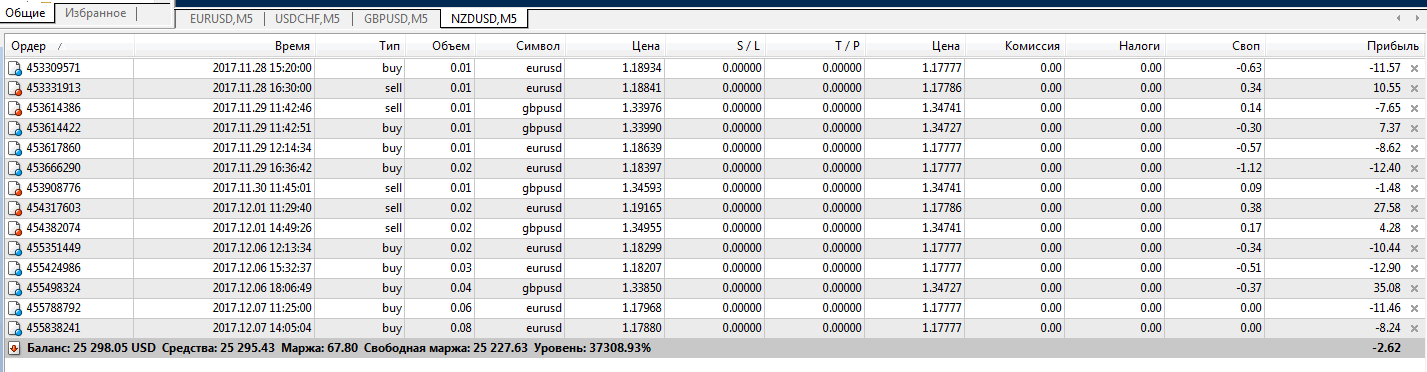Close the gbpusd order with profit 35.08

(1414, 288)
